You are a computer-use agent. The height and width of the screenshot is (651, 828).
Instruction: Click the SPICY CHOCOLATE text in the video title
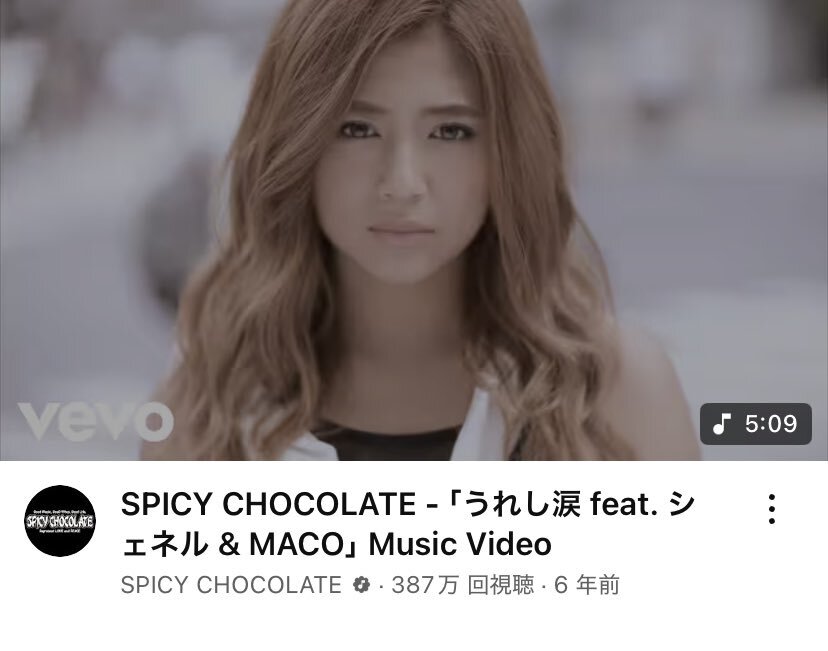(x=268, y=504)
